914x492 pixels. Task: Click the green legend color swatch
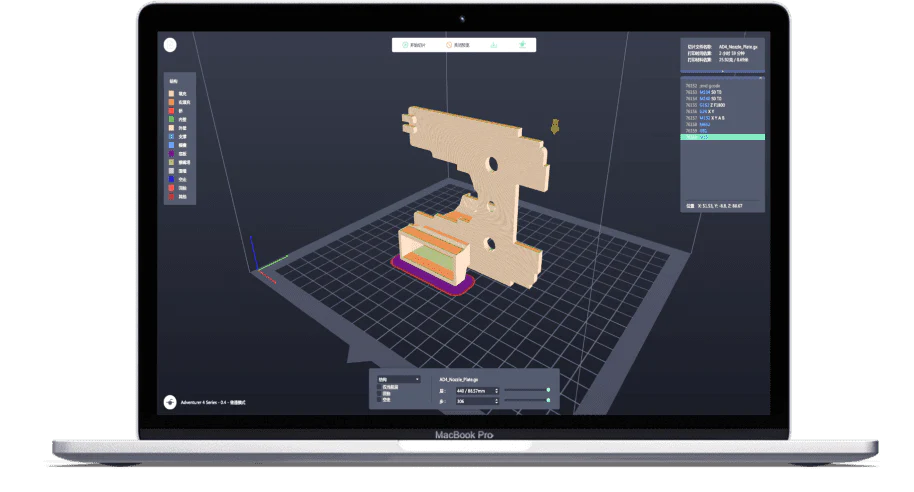(x=171, y=119)
